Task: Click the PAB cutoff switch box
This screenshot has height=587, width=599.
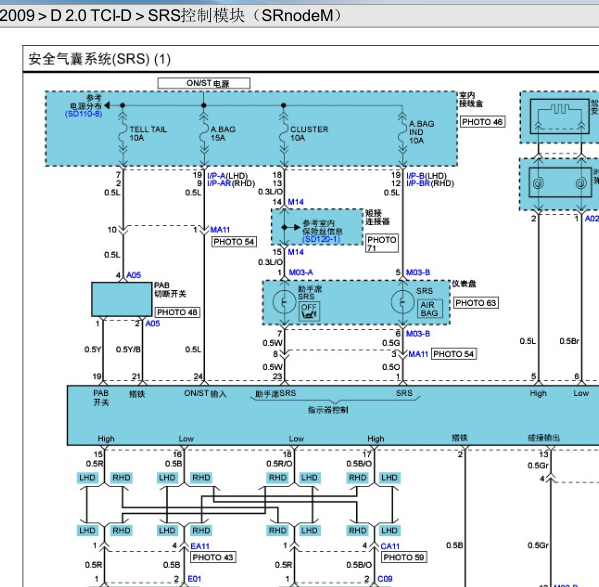Action: [x=122, y=299]
